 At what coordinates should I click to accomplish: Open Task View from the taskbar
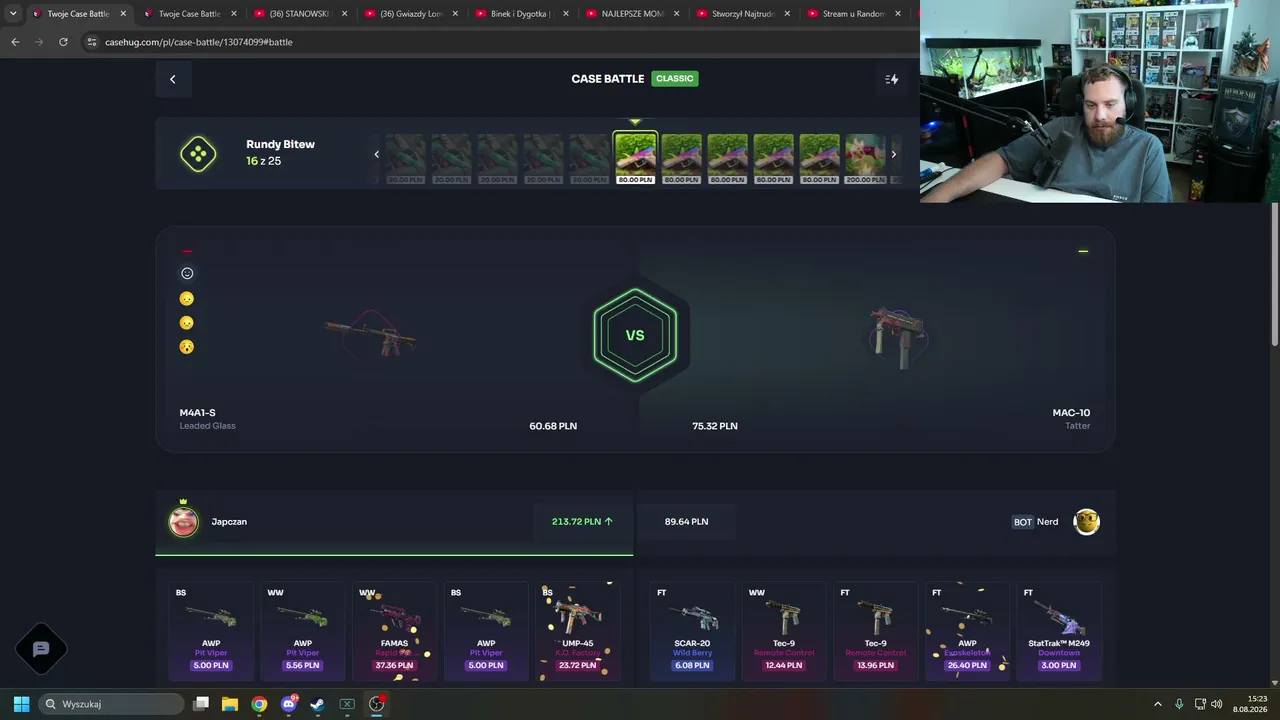click(201, 704)
